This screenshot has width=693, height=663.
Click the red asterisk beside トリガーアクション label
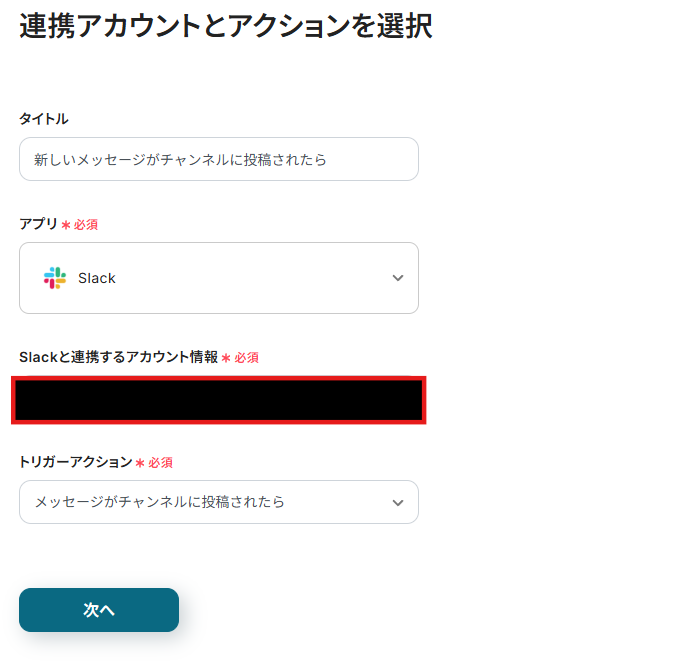click(x=140, y=463)
